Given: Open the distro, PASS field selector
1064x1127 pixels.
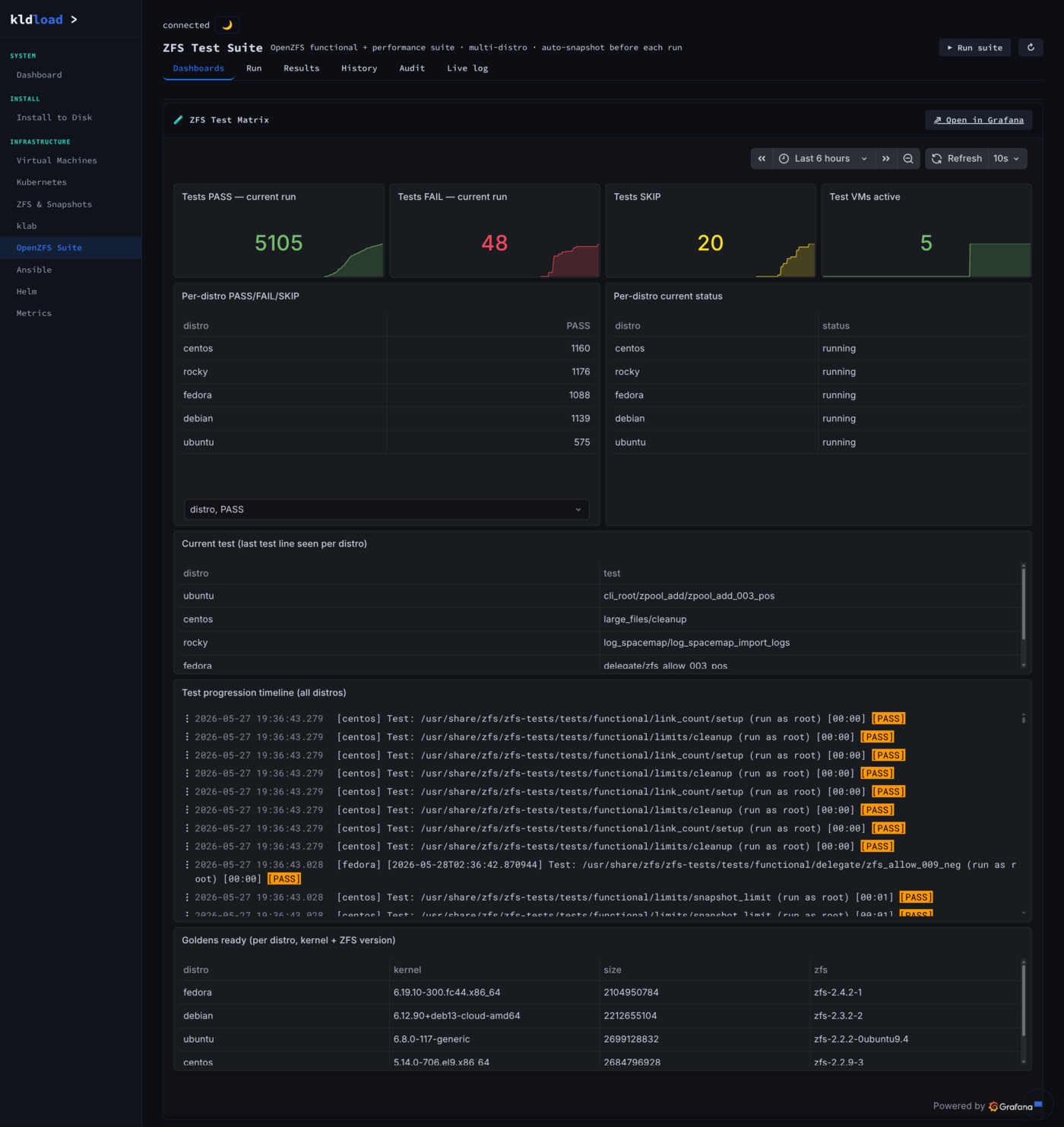Looking at the screenshot, I should click(386, 509).
